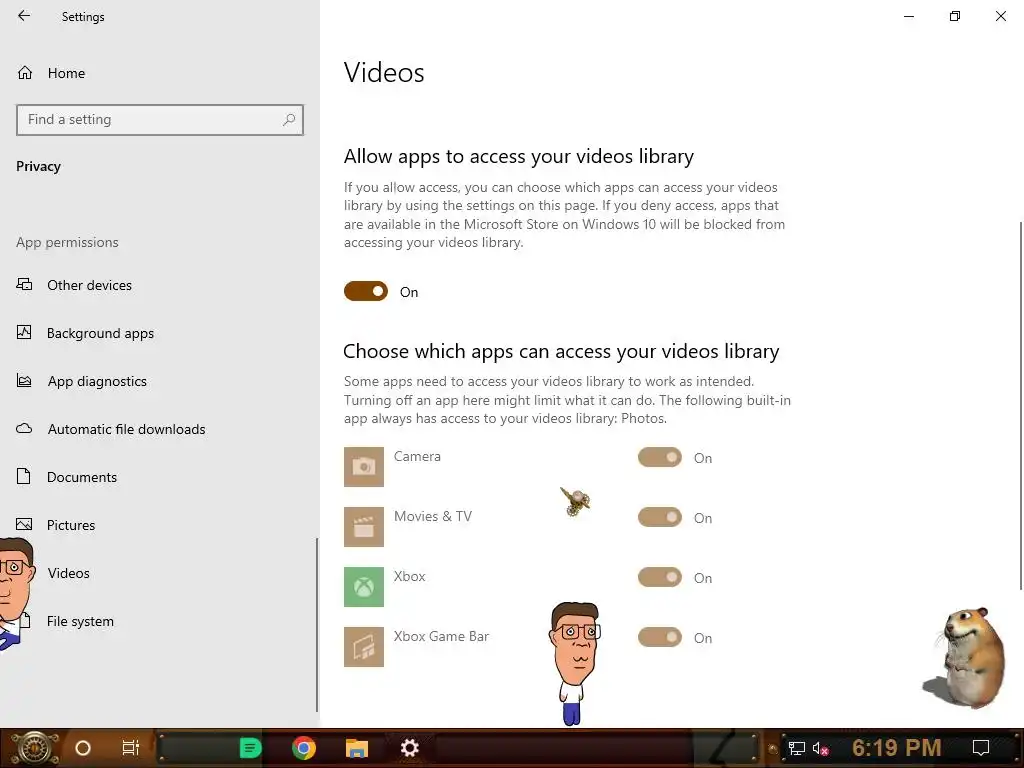Click the 6:19 PM clock

click(897, 748)
